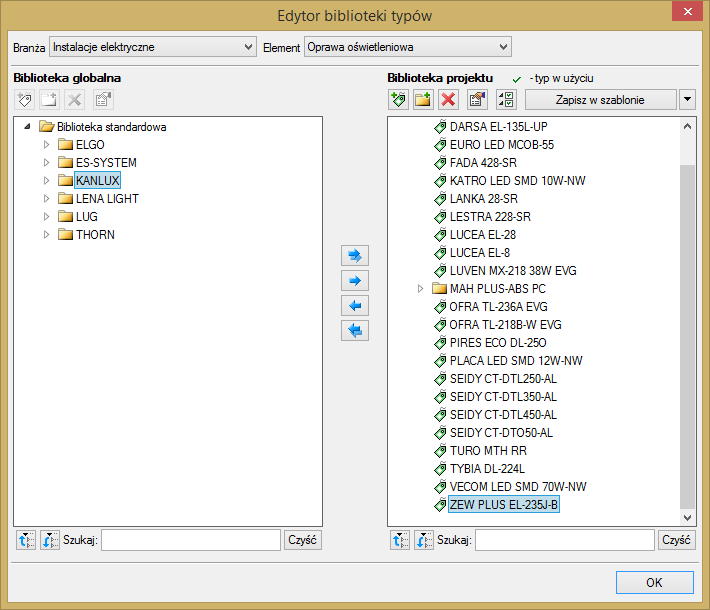Screen dimensions: 710x610
Task: Select SEIDY CT-DTO50-AL
Action: (501, 433)
